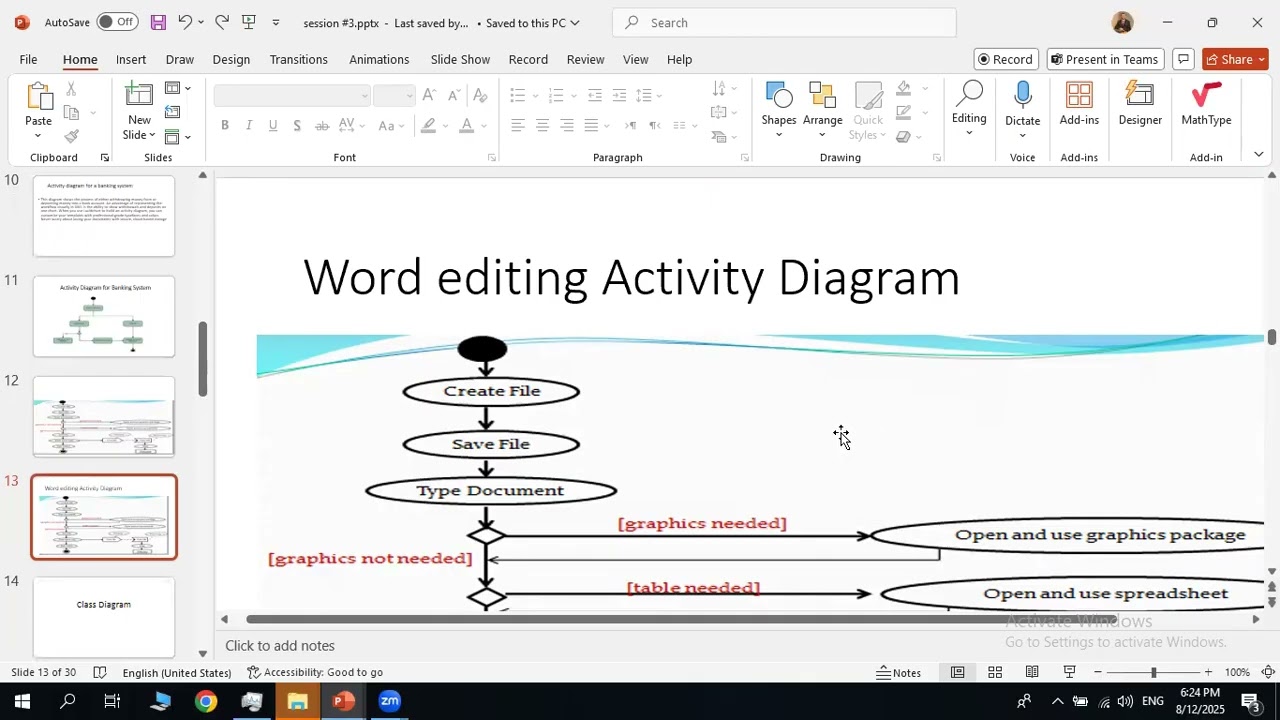1280x720 pixels.
Task: Open the Slide Show tab
Action: point(460,59)
